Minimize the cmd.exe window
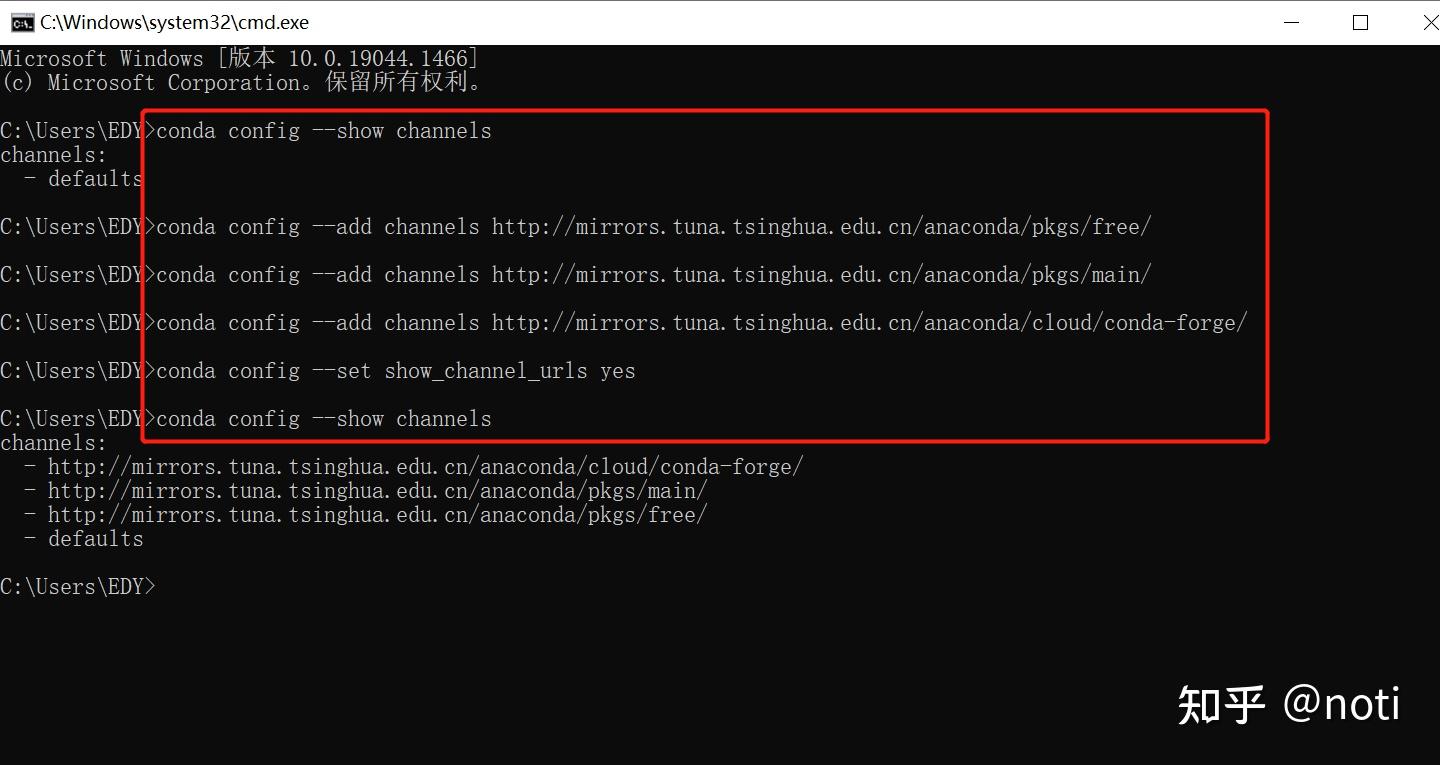Screen dimensions: 1440x765 click(1291, 22)
